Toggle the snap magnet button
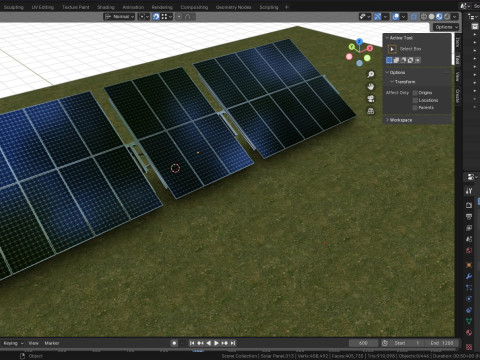Viewport: 480px width, 360px height. [x=156, y=17]
